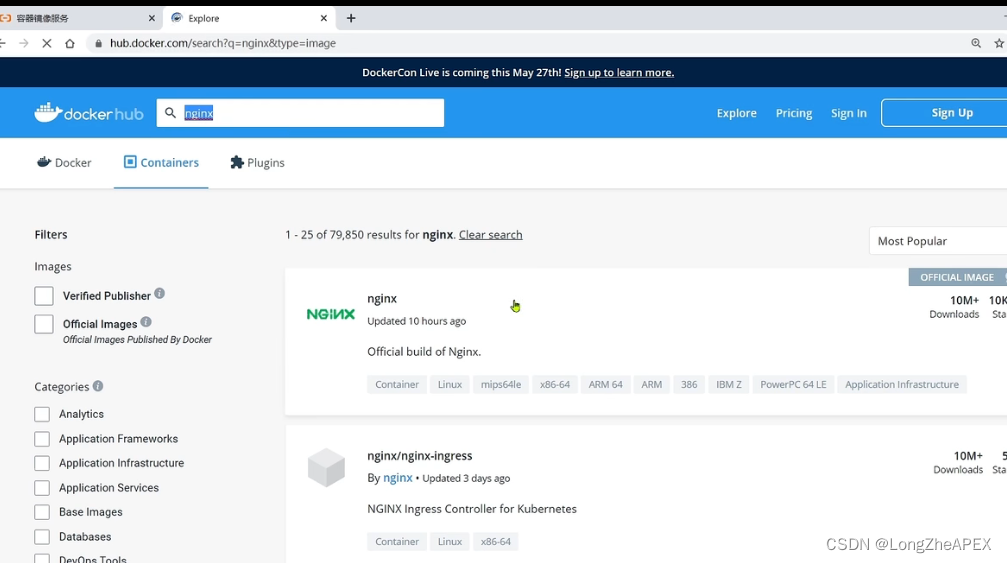Switch to the Explore browser tab
This screenshot has width=1007, height=563.
249,18
